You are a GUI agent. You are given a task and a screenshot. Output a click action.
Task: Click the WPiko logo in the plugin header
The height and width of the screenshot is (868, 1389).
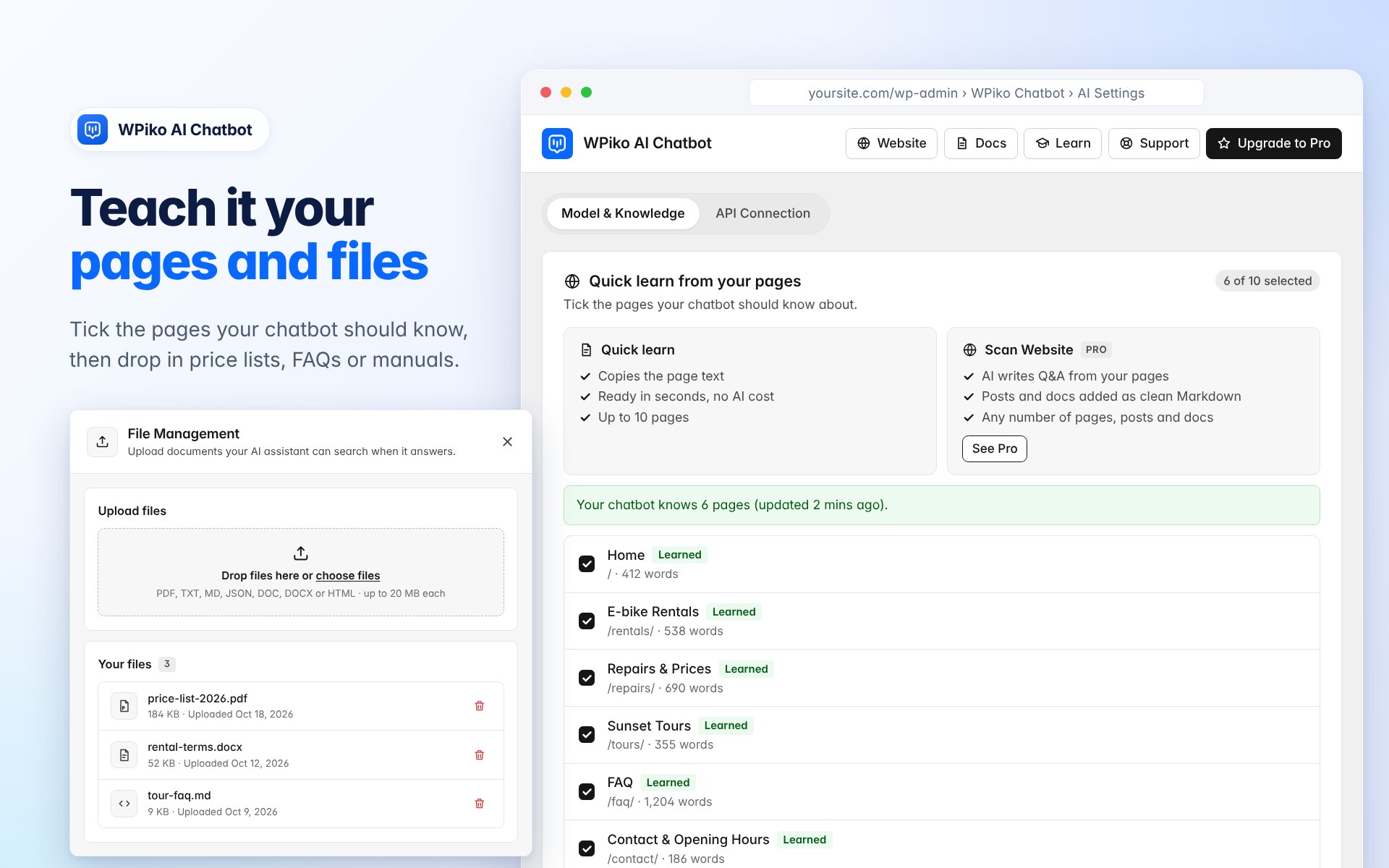click(557, 143)
